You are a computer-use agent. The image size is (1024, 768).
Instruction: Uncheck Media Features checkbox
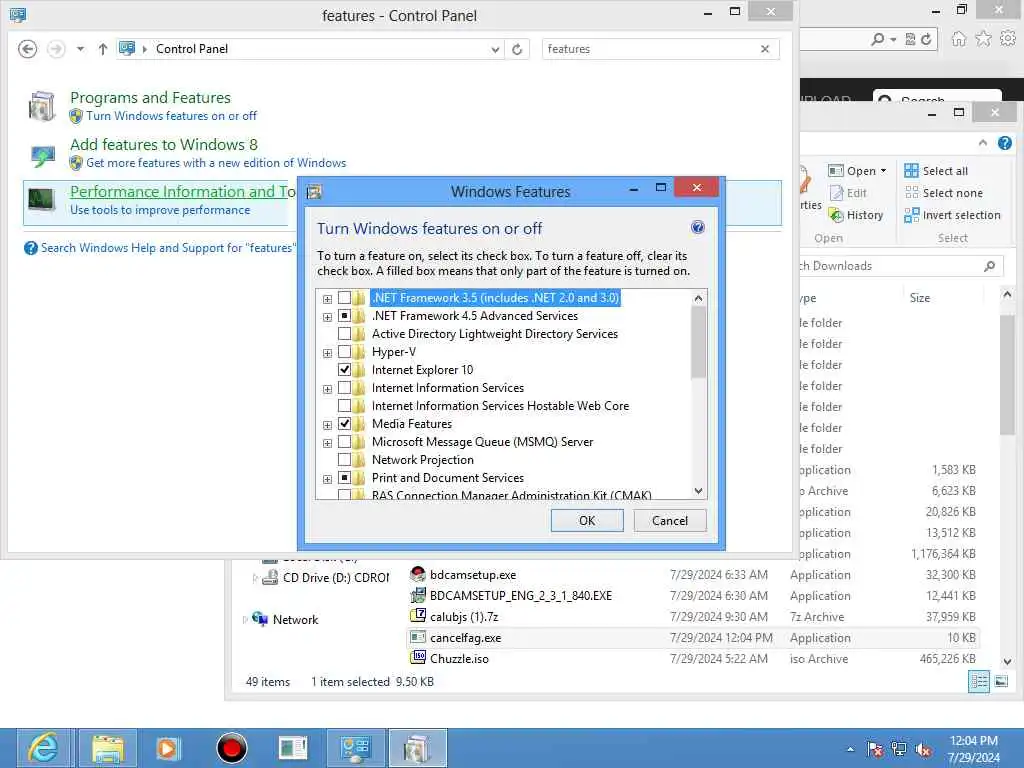pyautogui.click(x=344, y=424)
